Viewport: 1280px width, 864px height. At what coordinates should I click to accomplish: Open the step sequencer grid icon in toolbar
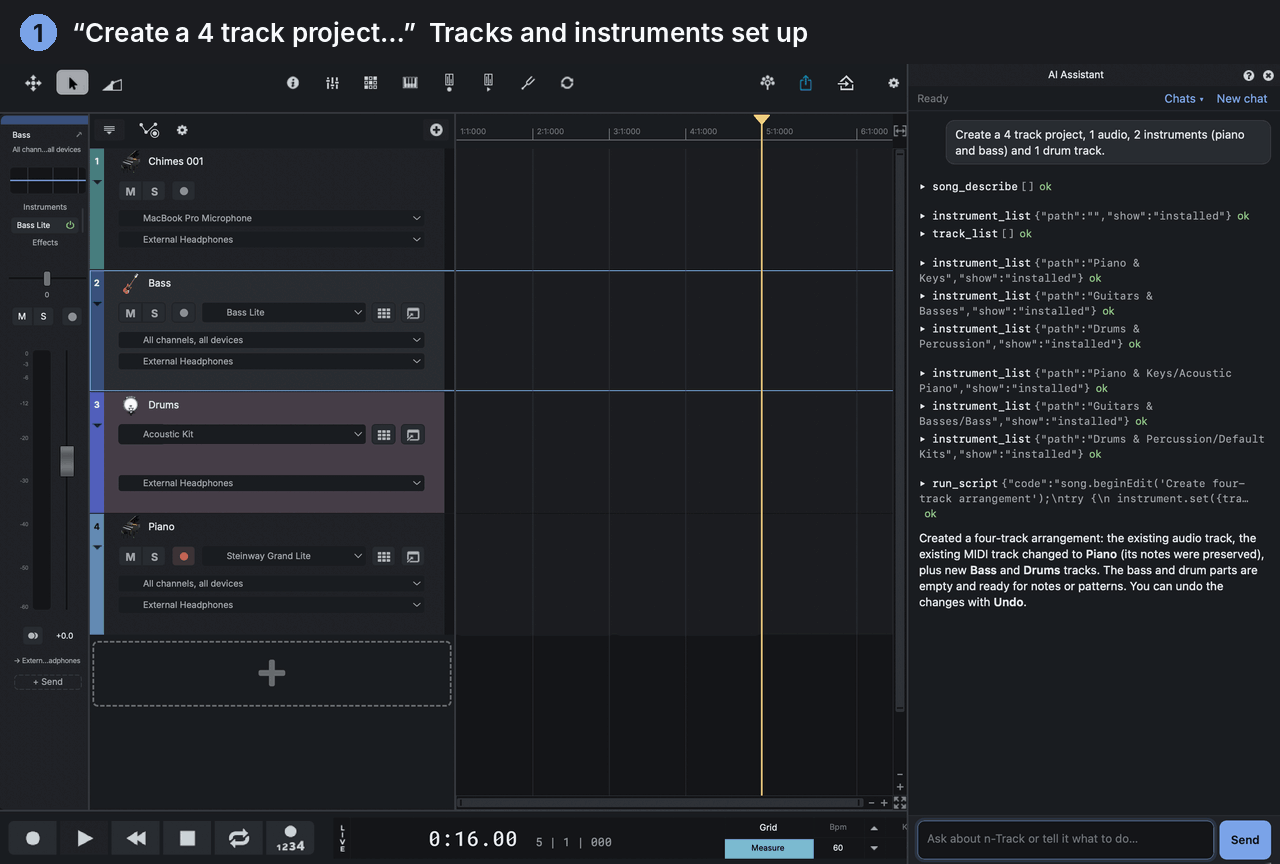click(371, 83)
